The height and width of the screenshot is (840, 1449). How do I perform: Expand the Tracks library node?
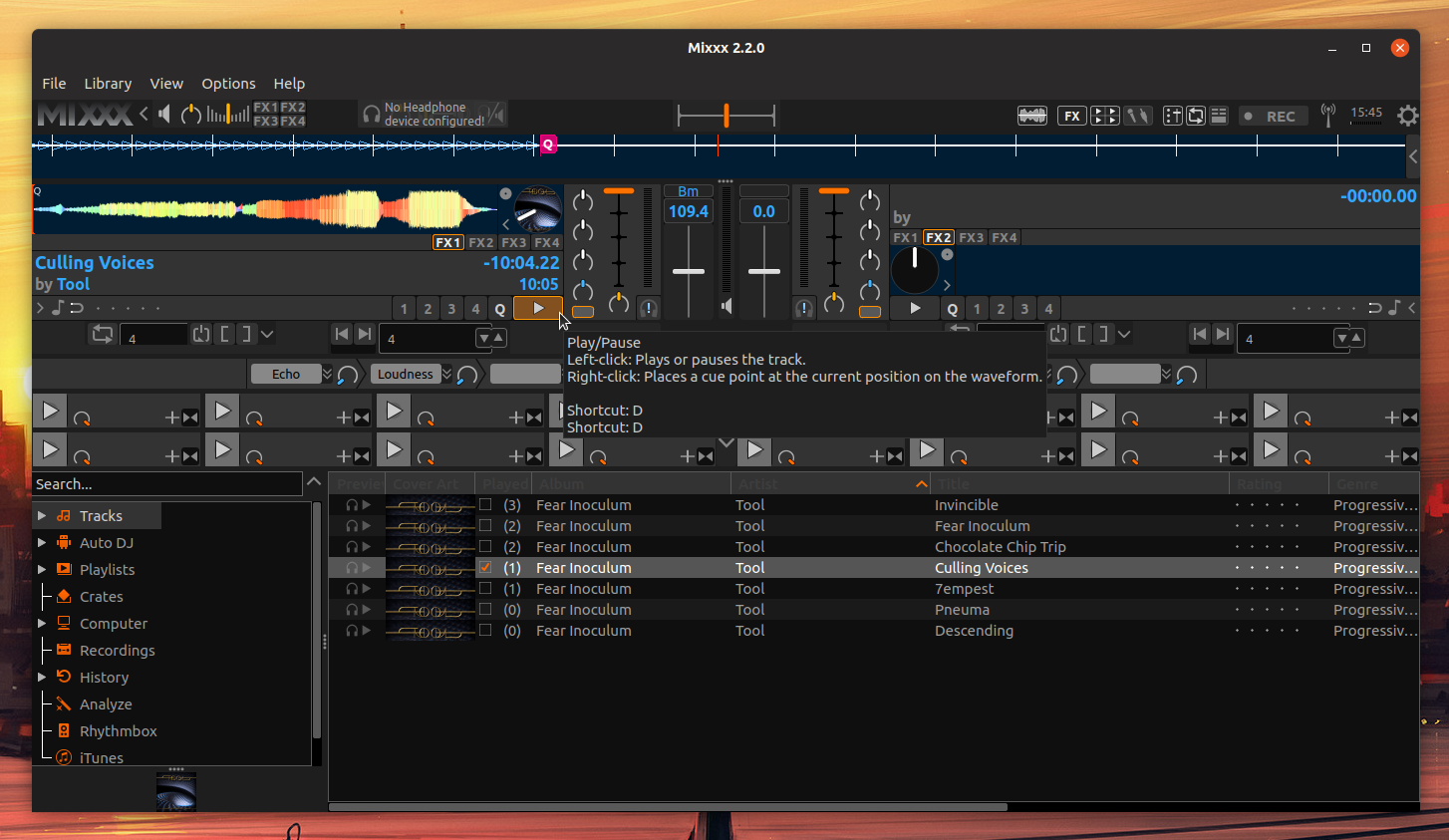42,516
